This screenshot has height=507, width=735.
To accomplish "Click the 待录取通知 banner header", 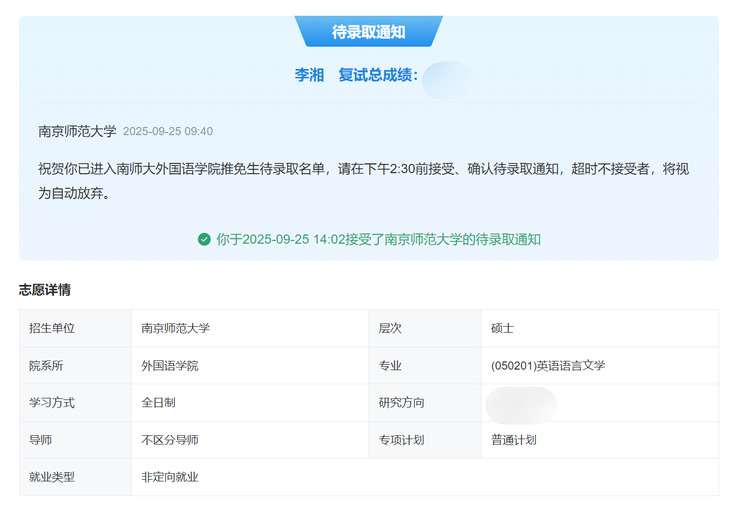I will 368,32.
